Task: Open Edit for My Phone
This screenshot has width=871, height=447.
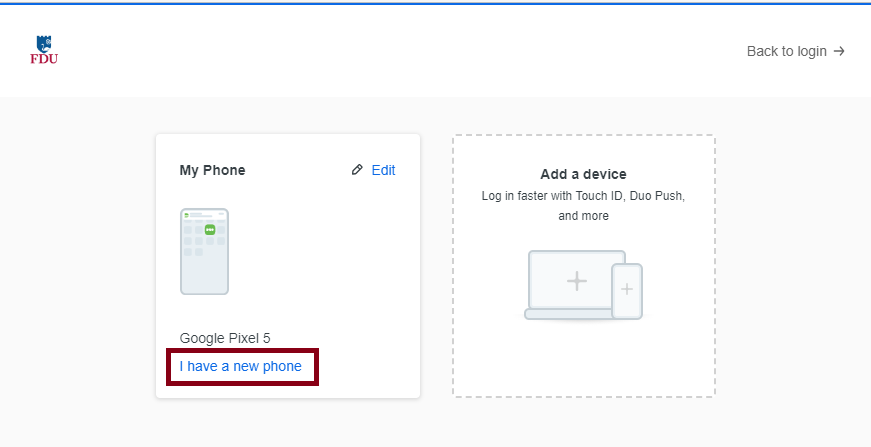Action: point(383,170)
